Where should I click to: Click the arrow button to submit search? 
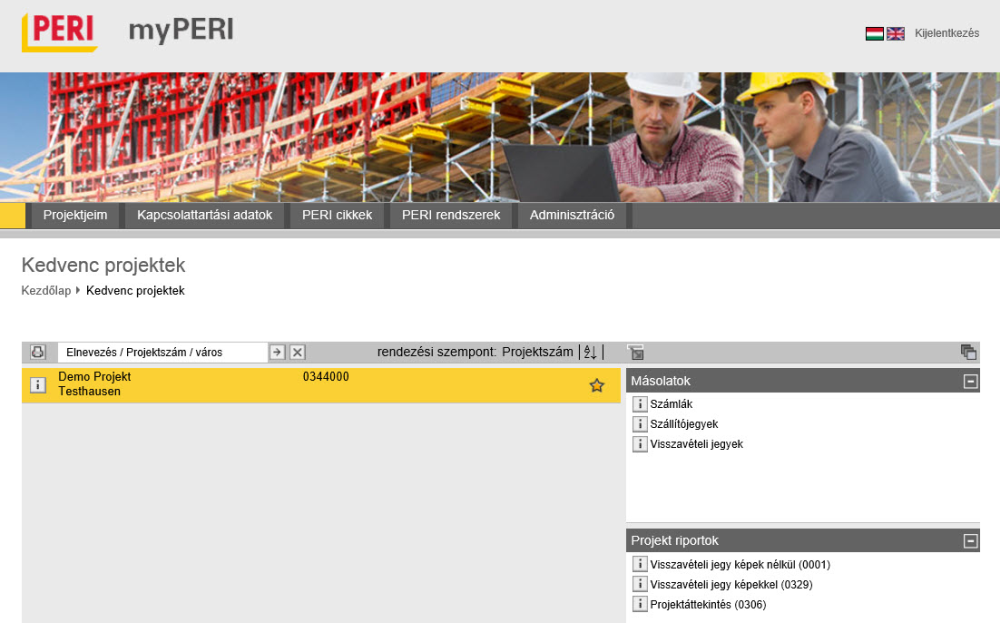[277, 352]
